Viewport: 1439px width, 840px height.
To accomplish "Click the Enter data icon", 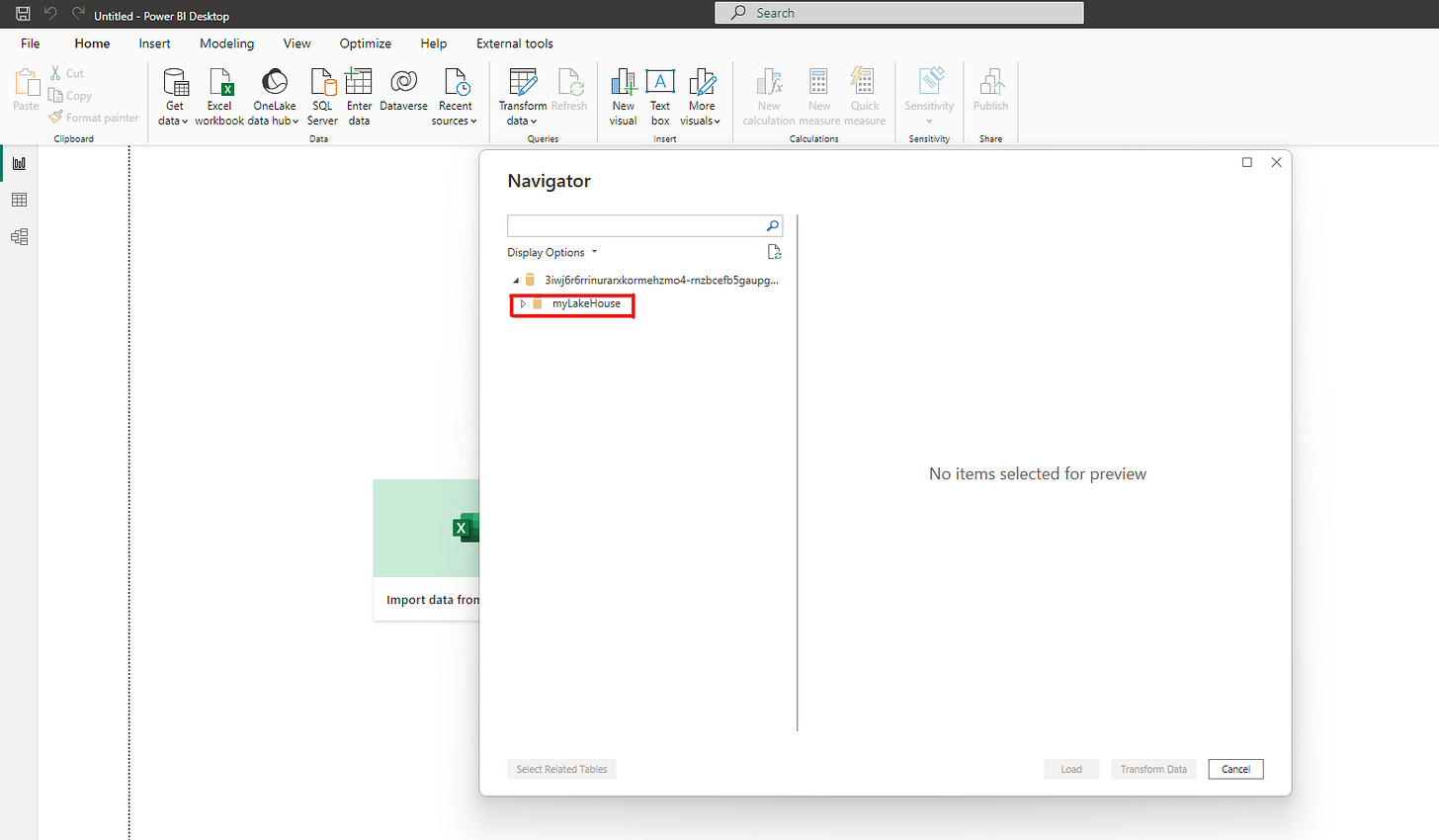I will [x=359, y=94].
